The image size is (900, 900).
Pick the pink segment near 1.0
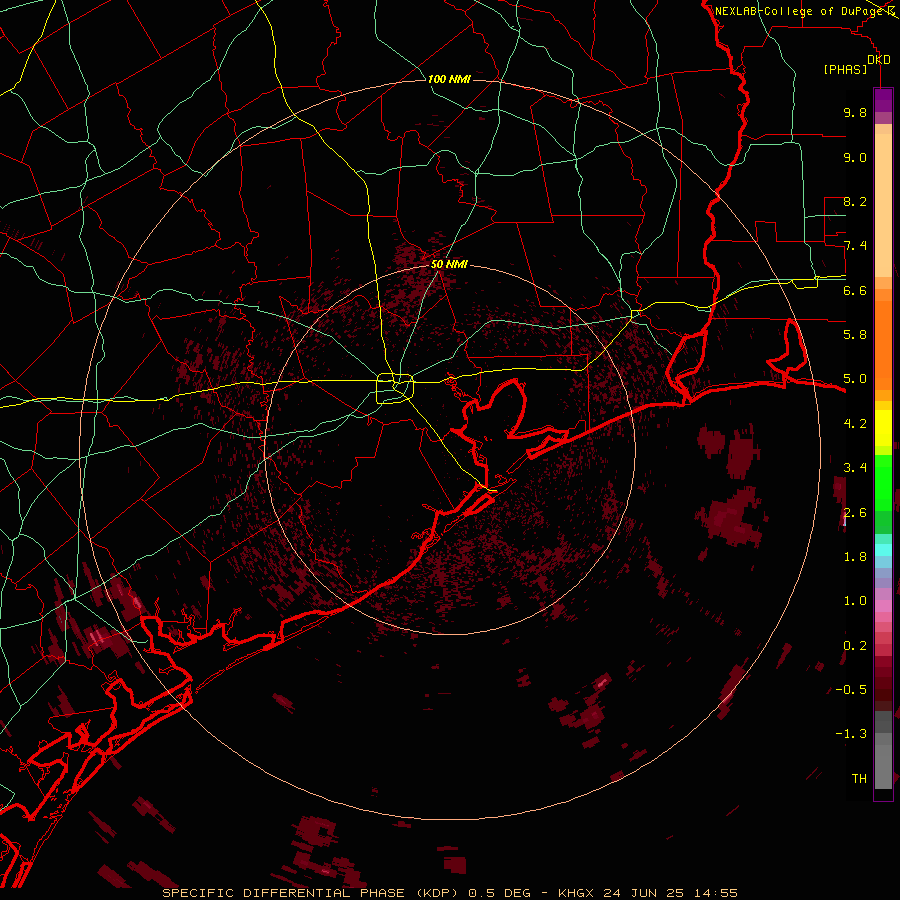pyautogui.click(x=883, y=606)
